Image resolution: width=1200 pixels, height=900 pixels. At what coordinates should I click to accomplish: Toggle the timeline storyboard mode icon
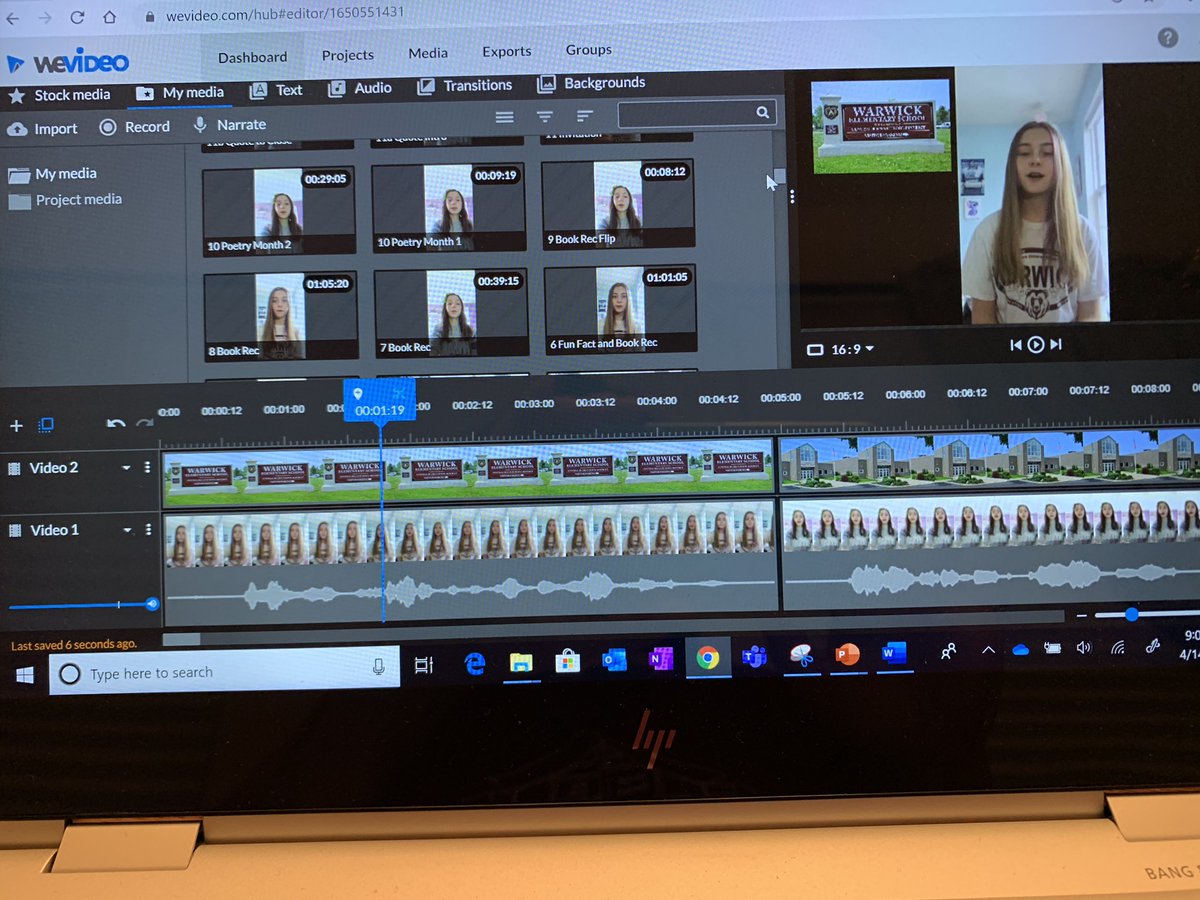46,426
